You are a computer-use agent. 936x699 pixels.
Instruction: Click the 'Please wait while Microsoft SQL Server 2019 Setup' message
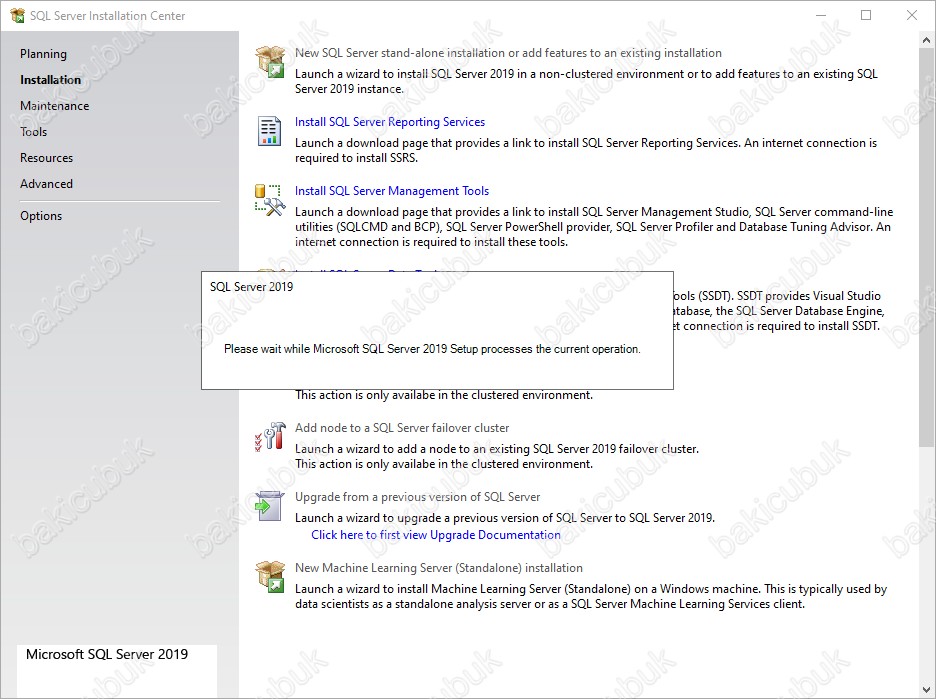432,349
